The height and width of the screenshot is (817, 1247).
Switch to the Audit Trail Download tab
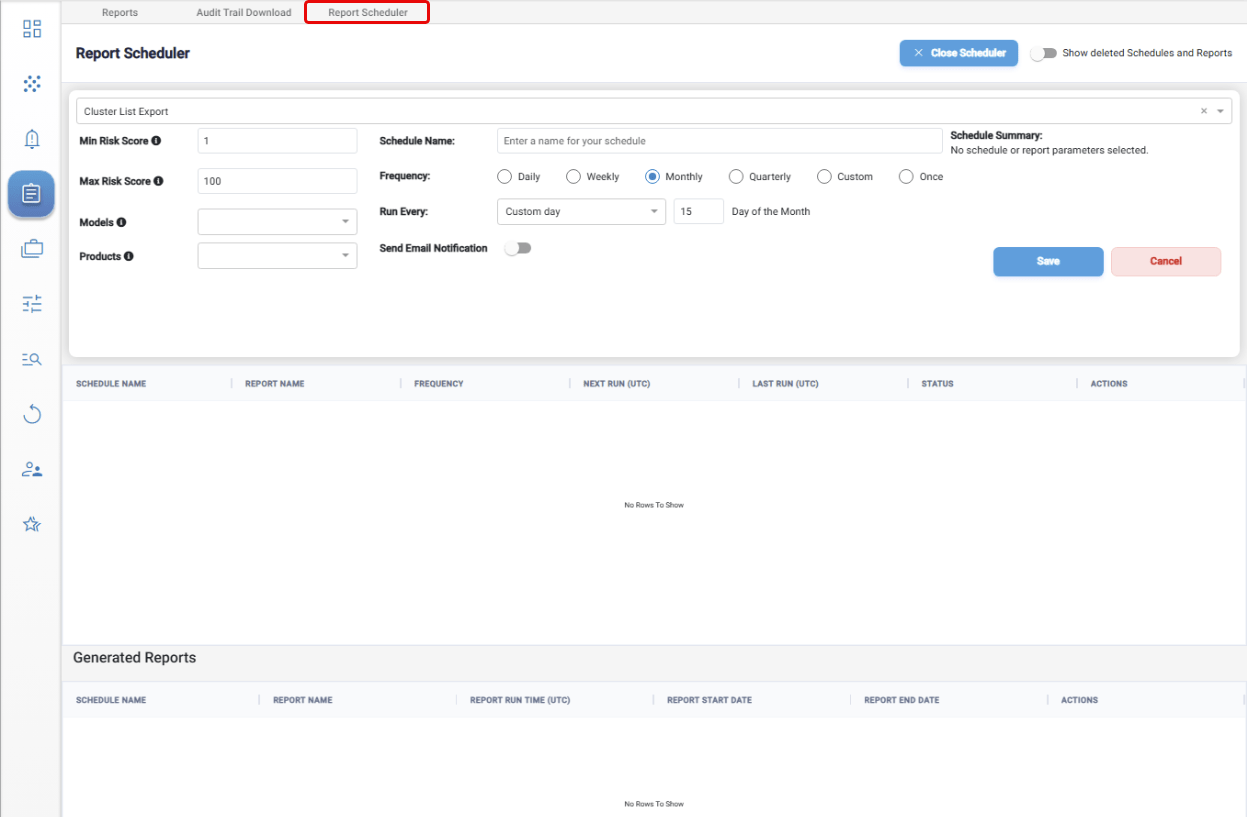[244, 13]
